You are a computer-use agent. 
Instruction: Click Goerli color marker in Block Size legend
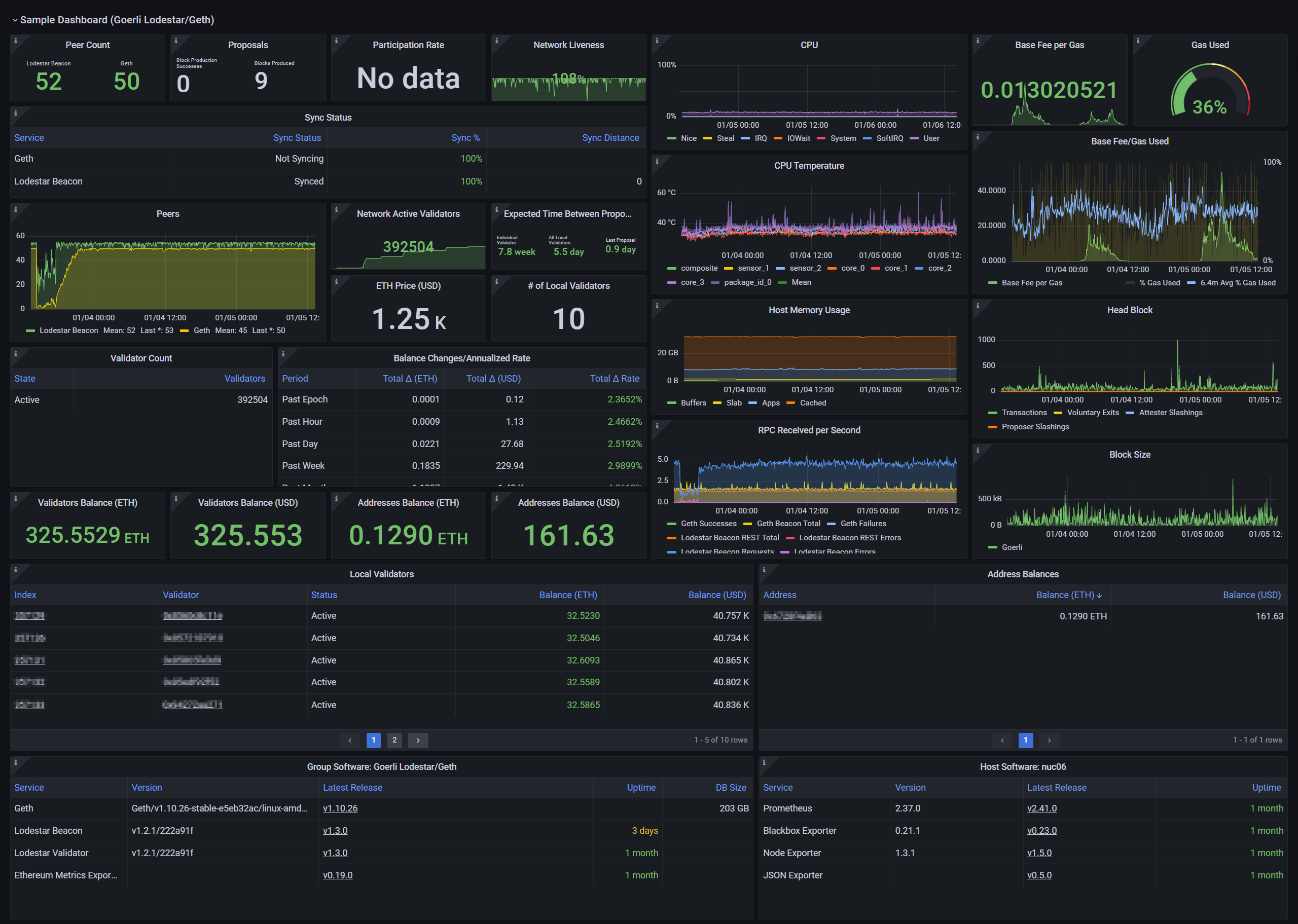pyautogui.click(x=993, y=548)
